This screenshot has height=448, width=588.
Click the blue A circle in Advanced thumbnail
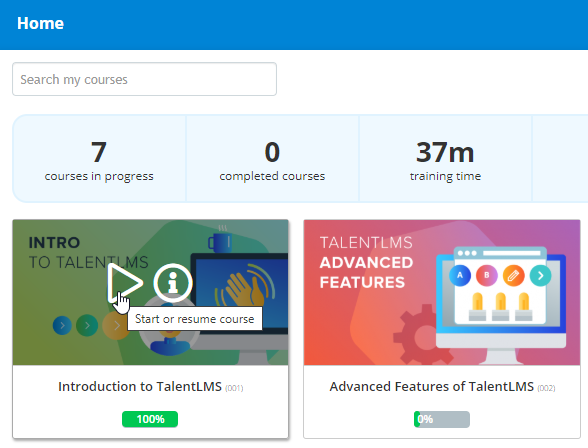460,276
